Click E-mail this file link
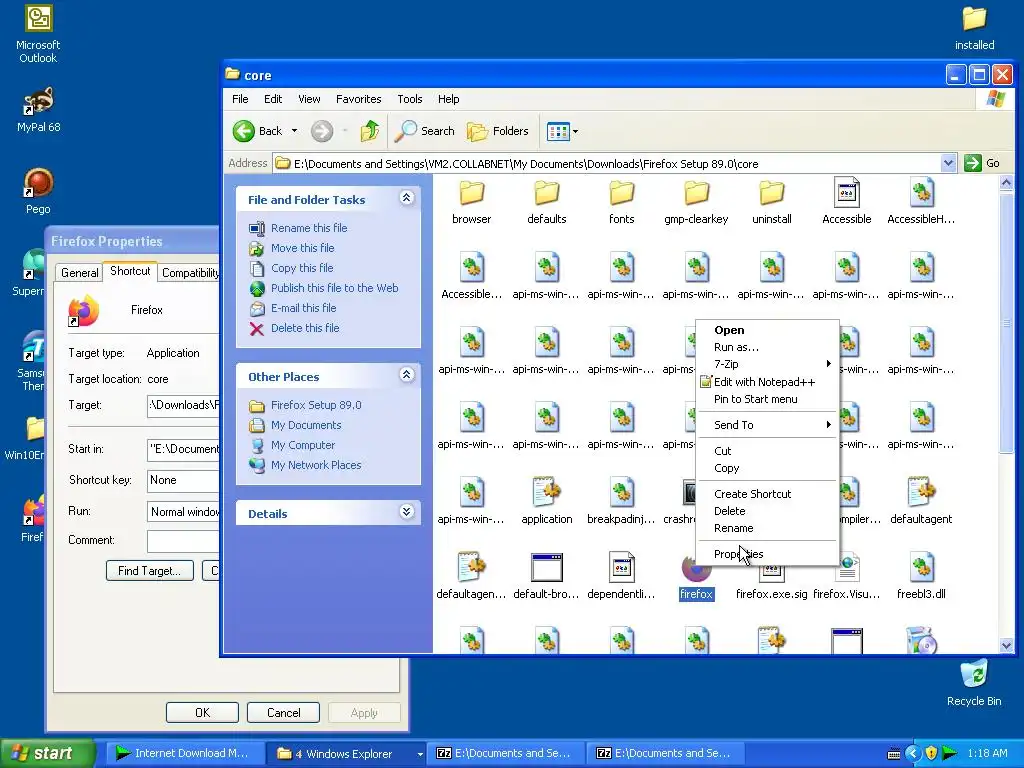Image resolution: width=1024 pixels, height=768 pixels. tap(304, 308)
